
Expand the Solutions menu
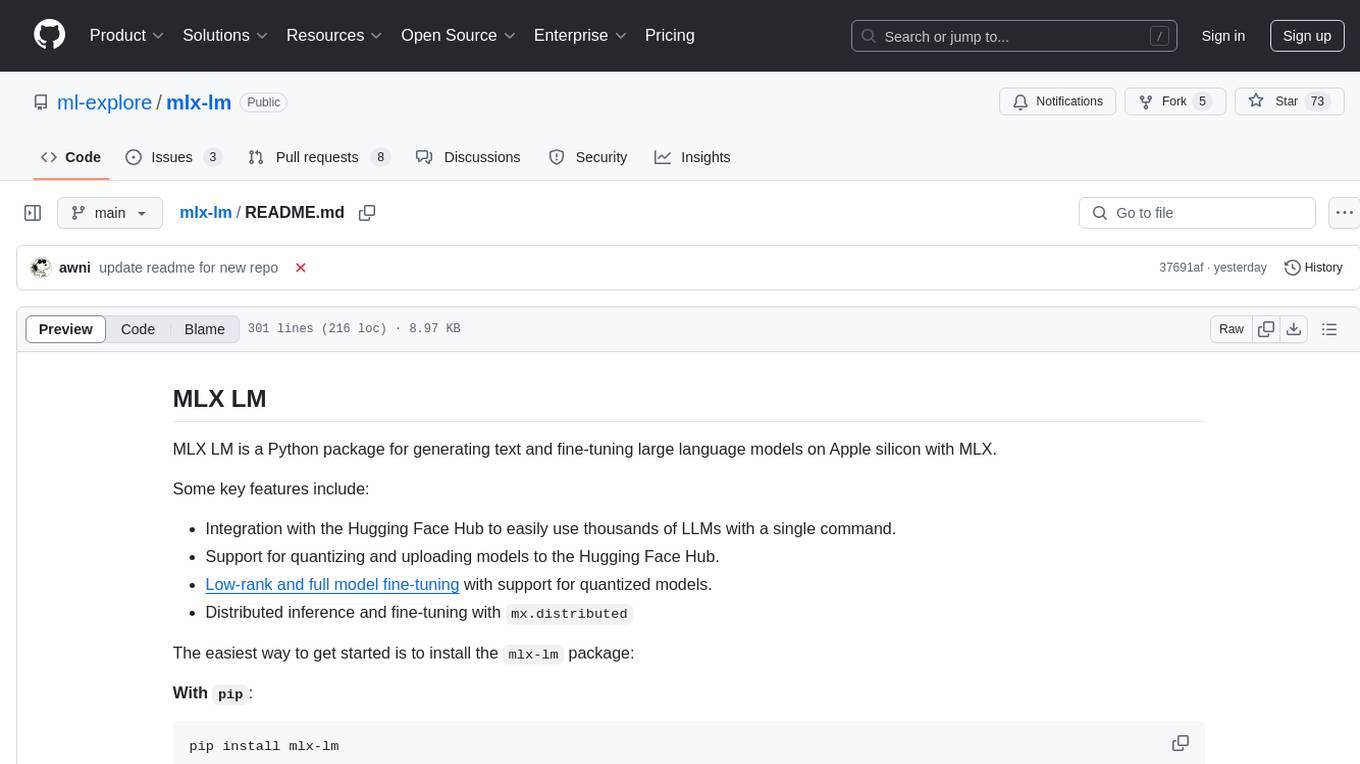click(x=225, y=35)
